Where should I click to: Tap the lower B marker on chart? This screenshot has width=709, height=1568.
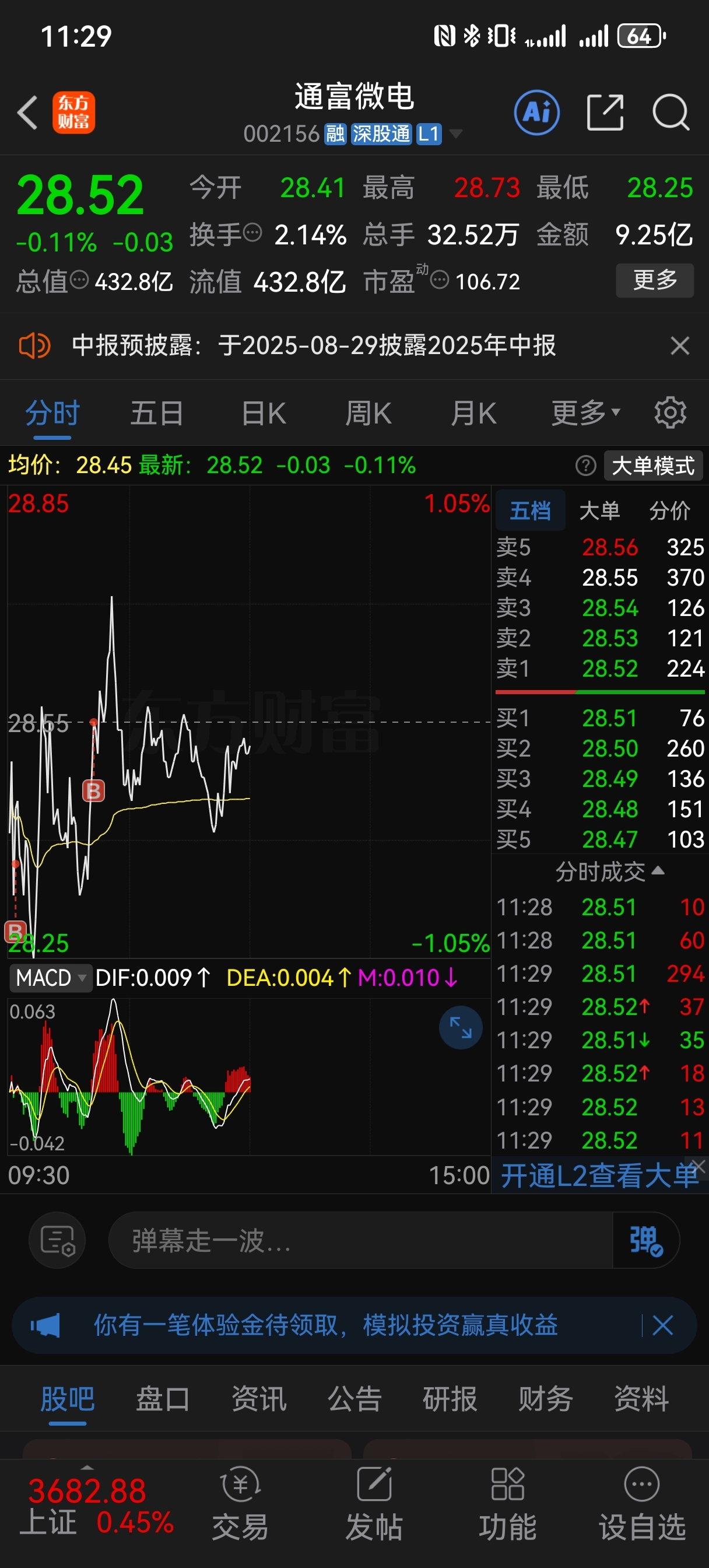pyautogui.click(x=15, y=932)
